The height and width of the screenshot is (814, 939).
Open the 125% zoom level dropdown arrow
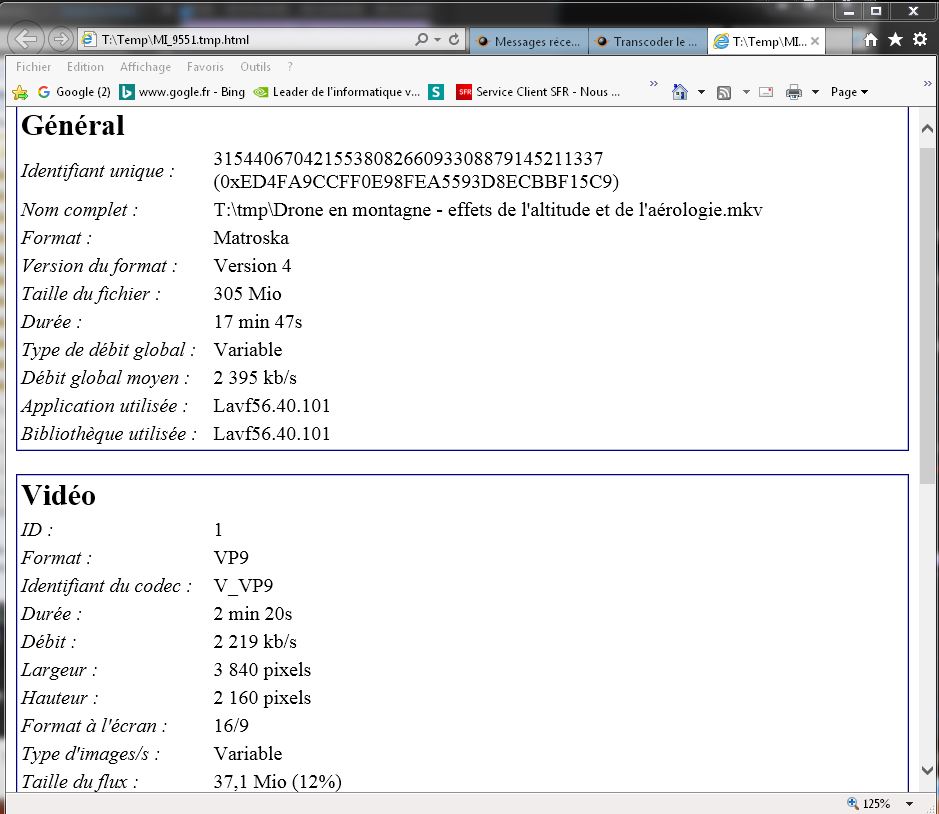(909, 804)
